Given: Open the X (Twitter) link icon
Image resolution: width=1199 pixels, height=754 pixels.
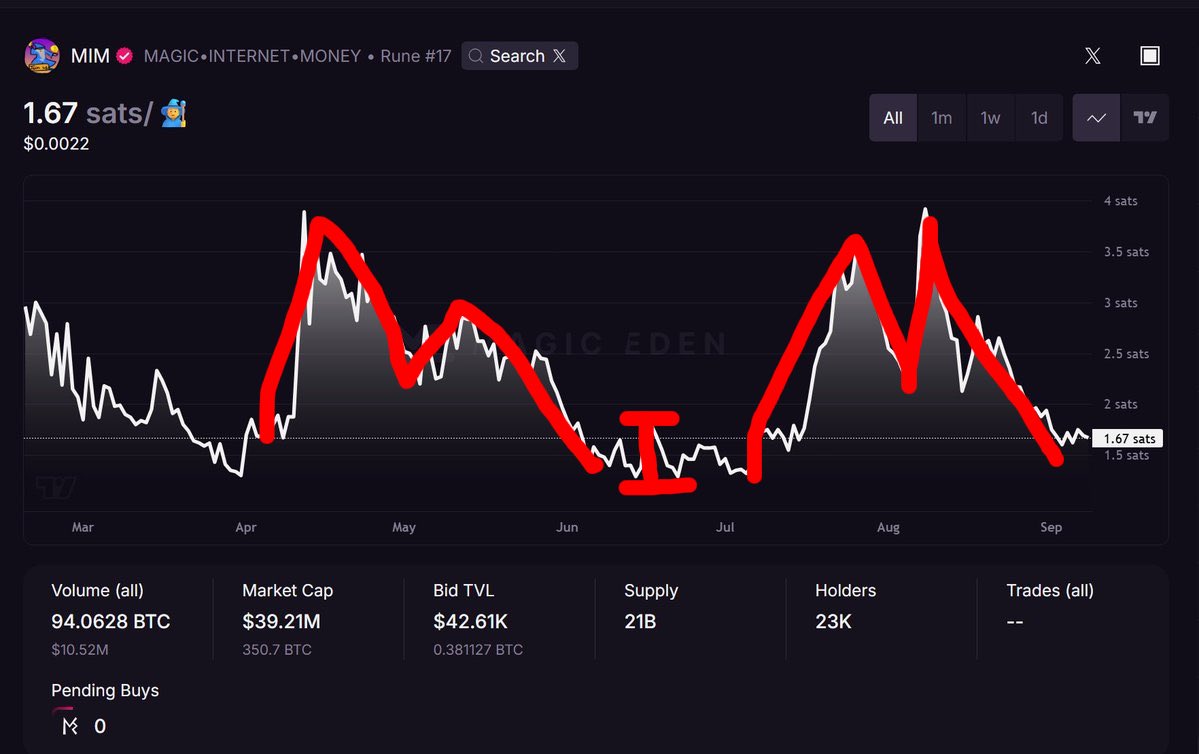Looking at the screenshot, I should (1093, 56).
